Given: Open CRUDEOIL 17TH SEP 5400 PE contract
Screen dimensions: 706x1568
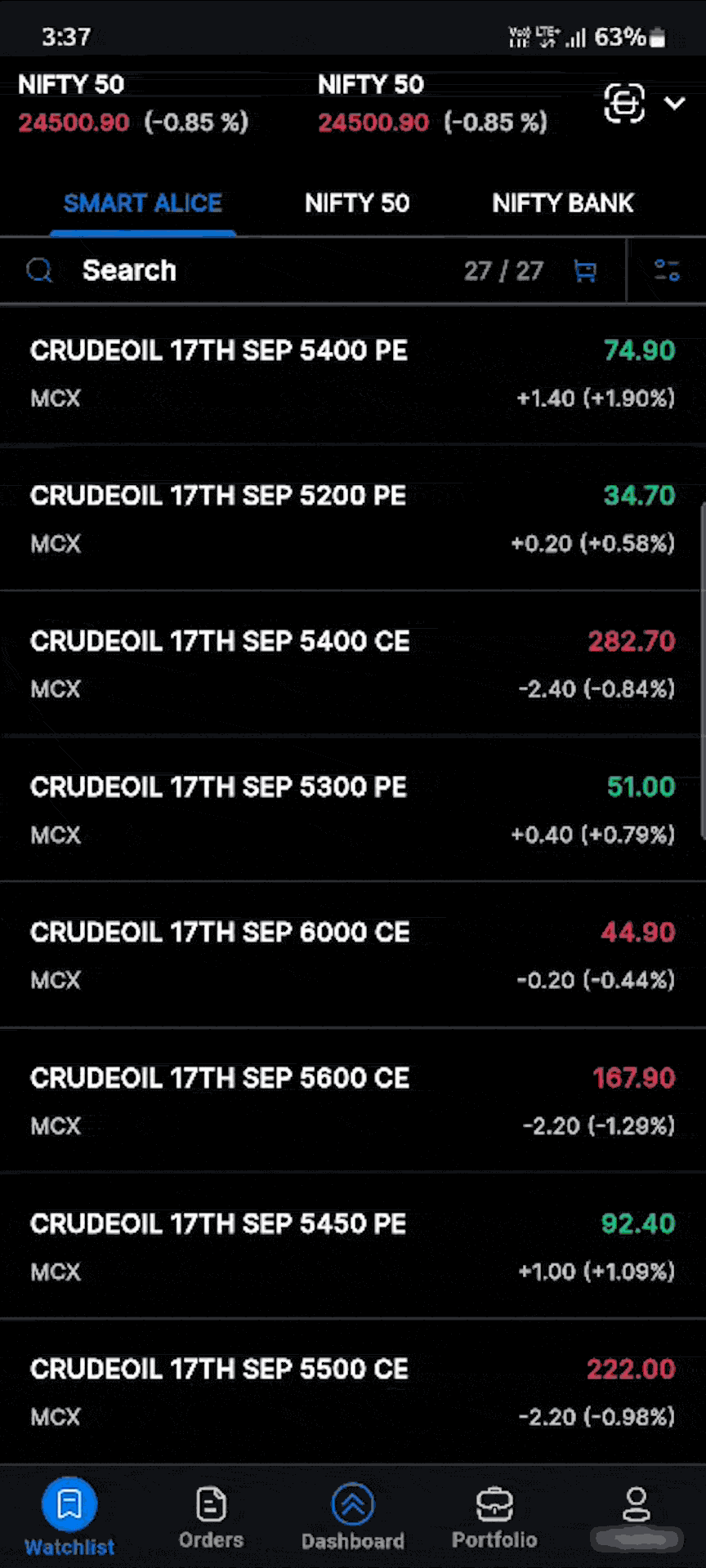Looking at the screenshot, I should tap(219, 351).
